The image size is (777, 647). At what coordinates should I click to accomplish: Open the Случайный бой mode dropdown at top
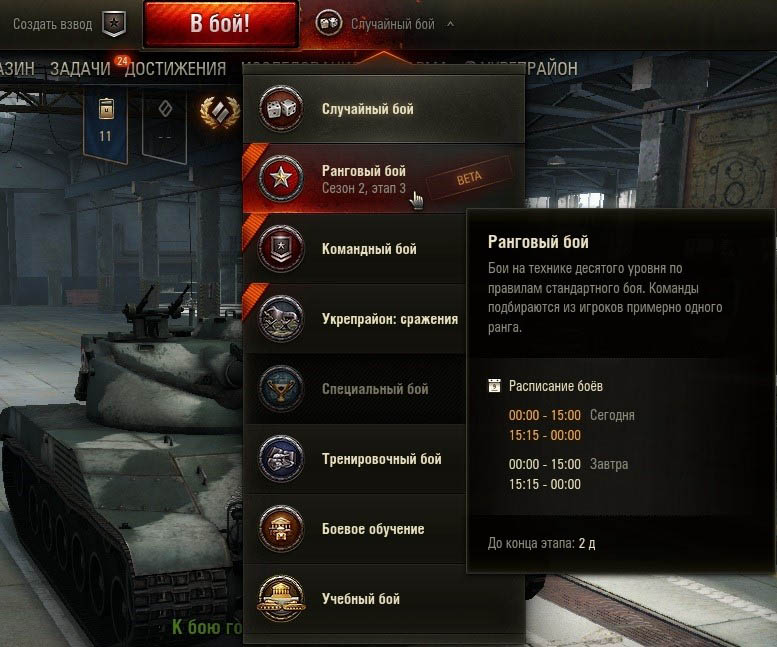coord(384,24)
